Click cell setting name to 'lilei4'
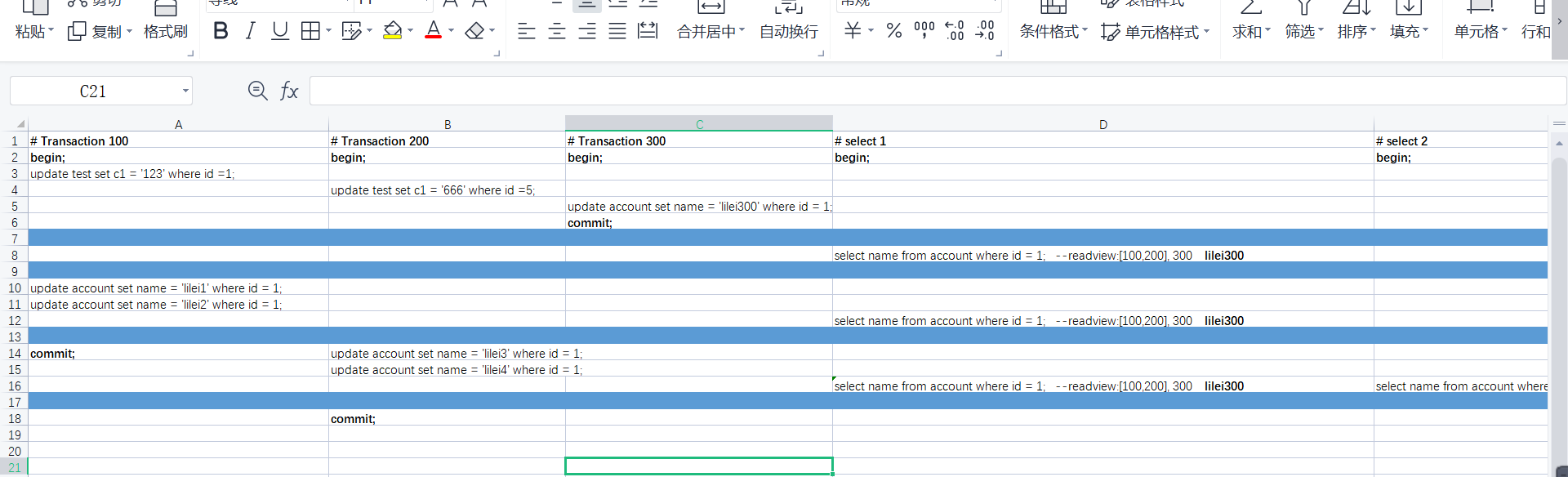This screenshot has width=1568, height=477. 447,369
